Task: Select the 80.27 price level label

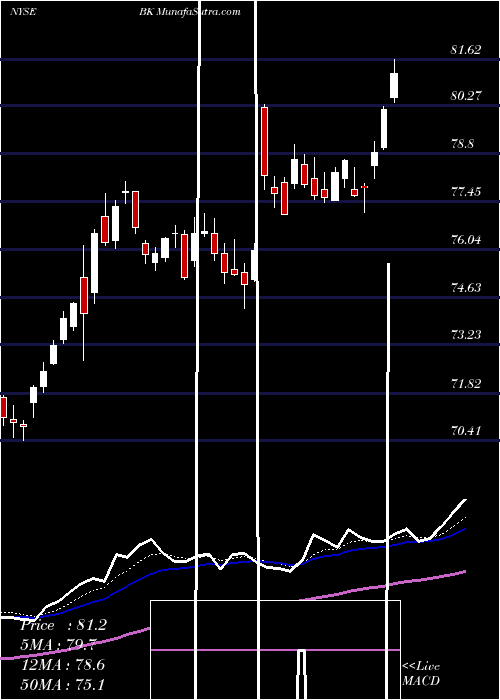Action: coord(466,96)
